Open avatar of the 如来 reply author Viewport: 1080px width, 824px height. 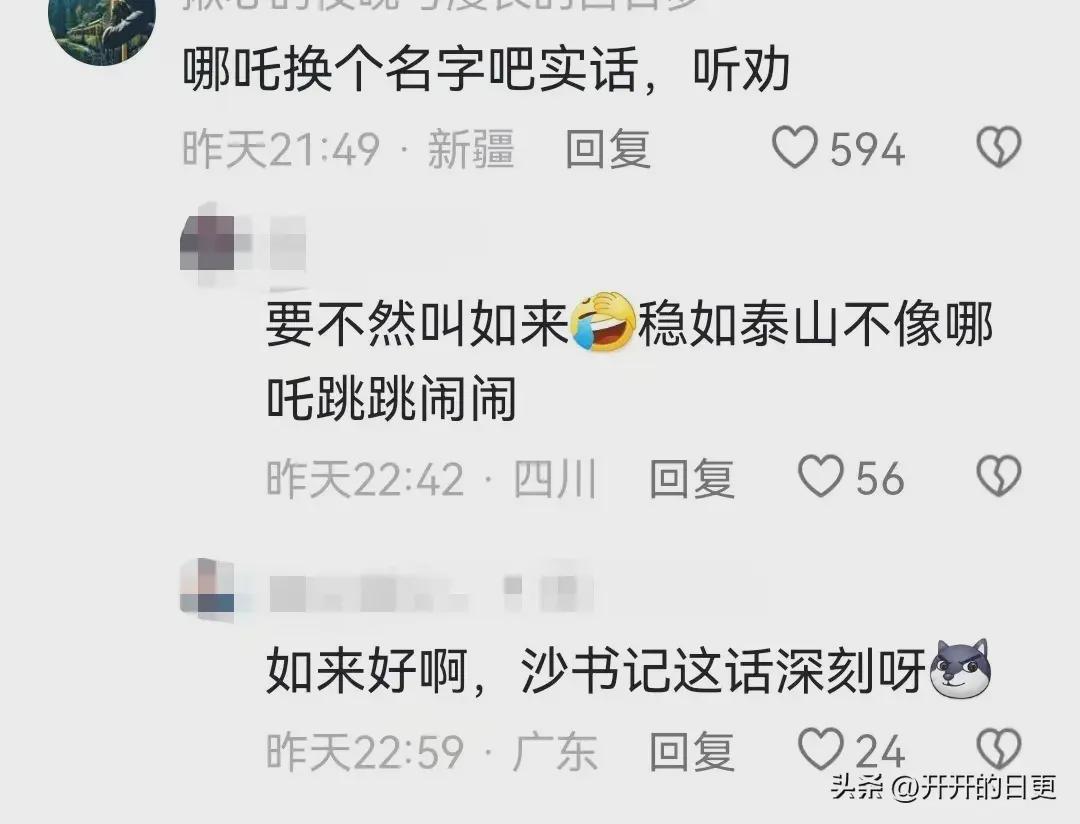tap(208, 245)
